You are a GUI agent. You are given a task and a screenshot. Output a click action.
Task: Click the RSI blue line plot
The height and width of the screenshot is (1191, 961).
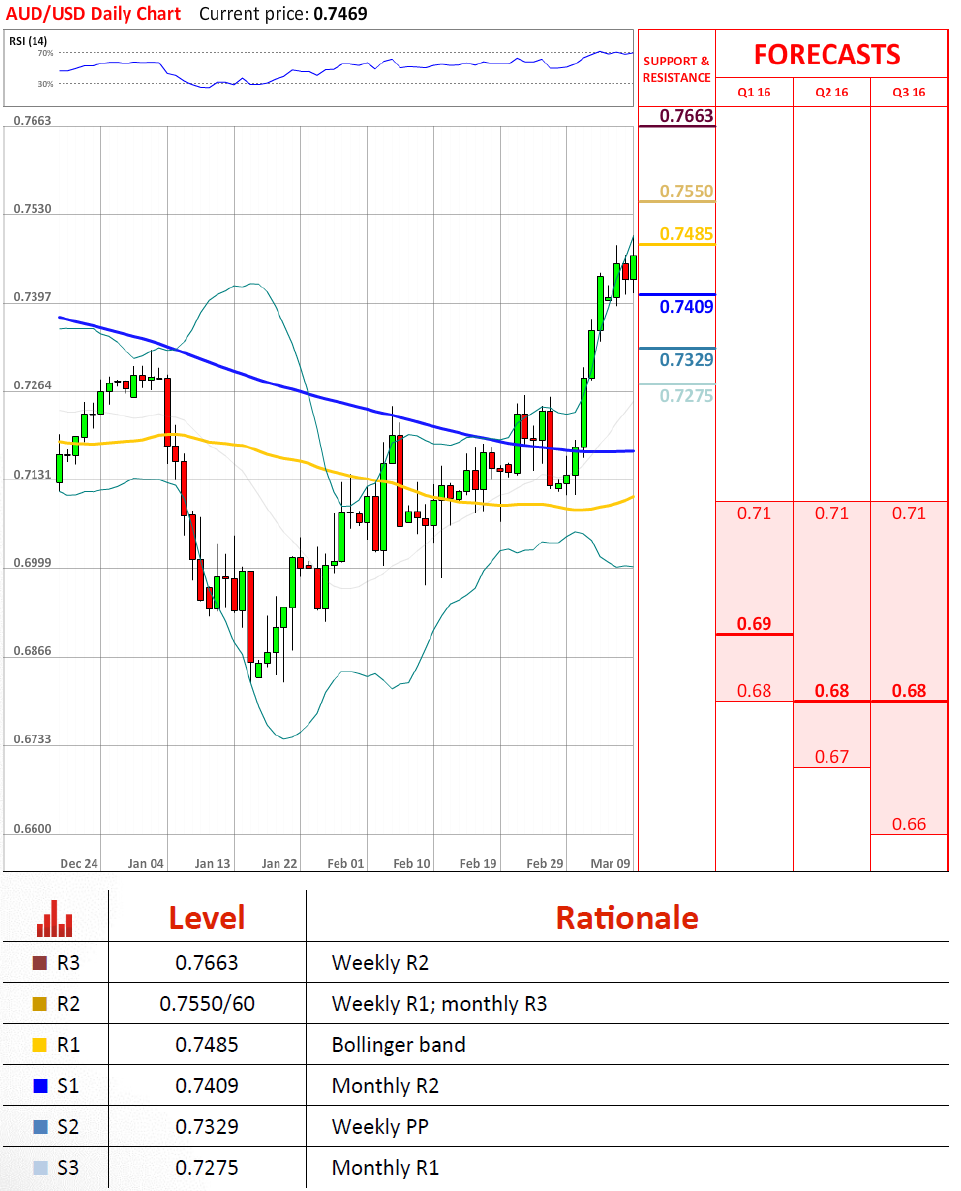[x=346, y=68]
